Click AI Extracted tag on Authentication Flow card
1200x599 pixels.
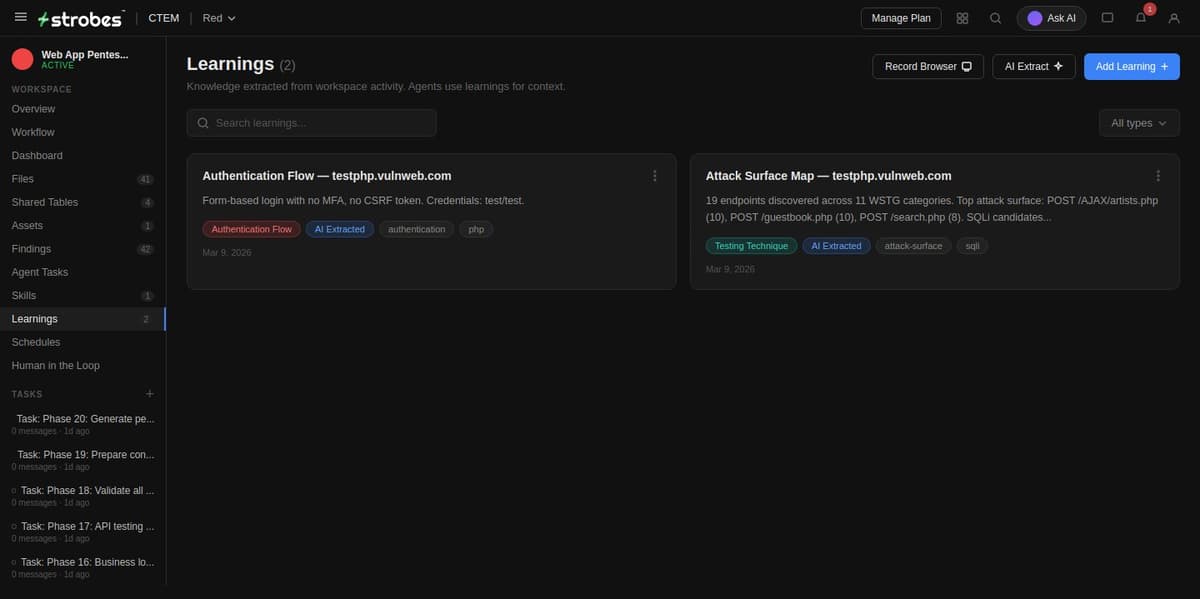[x=340, y=229]
